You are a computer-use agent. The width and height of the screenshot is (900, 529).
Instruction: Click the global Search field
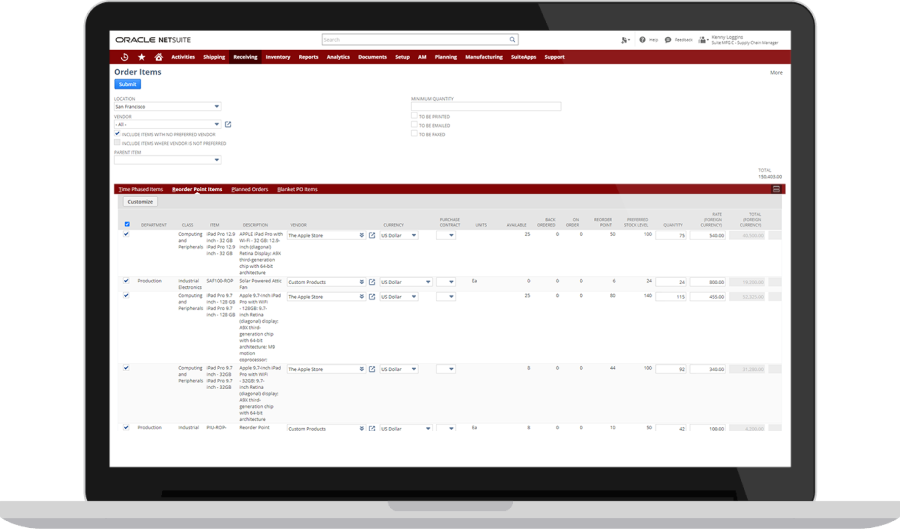click(420, 40)
